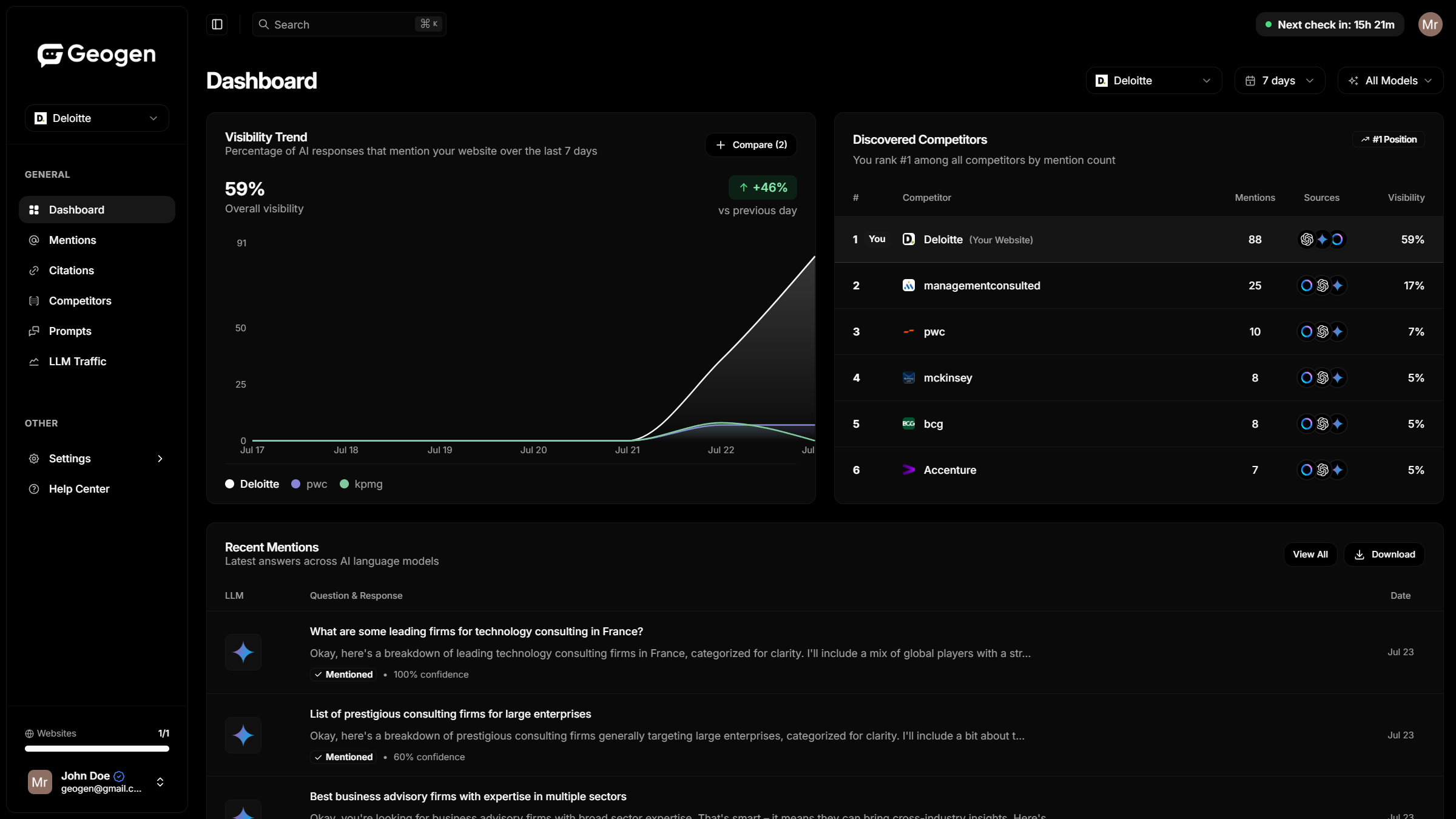This screenshot has height=819, width=1456.
Task: Toggle the kpmg series in chart legend
Action: pyautogui.click(x=362, y=484)
